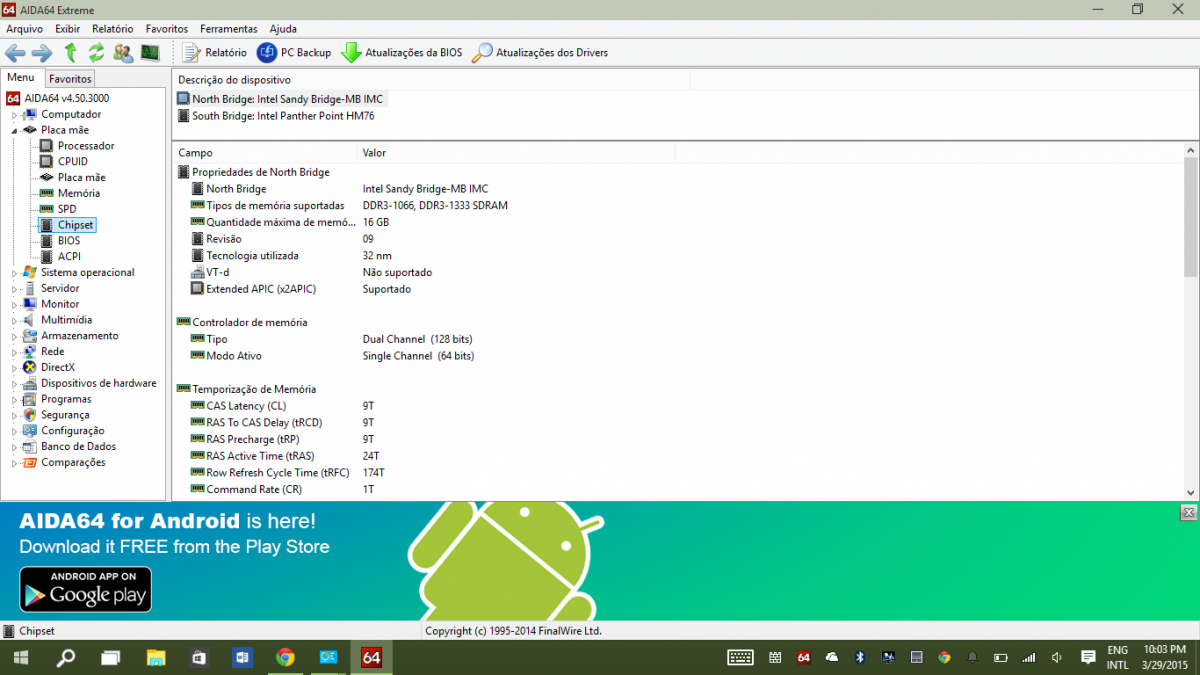
Task: Expand the Computador tree node
Action: pyautogui.click(x=14, y=115)
